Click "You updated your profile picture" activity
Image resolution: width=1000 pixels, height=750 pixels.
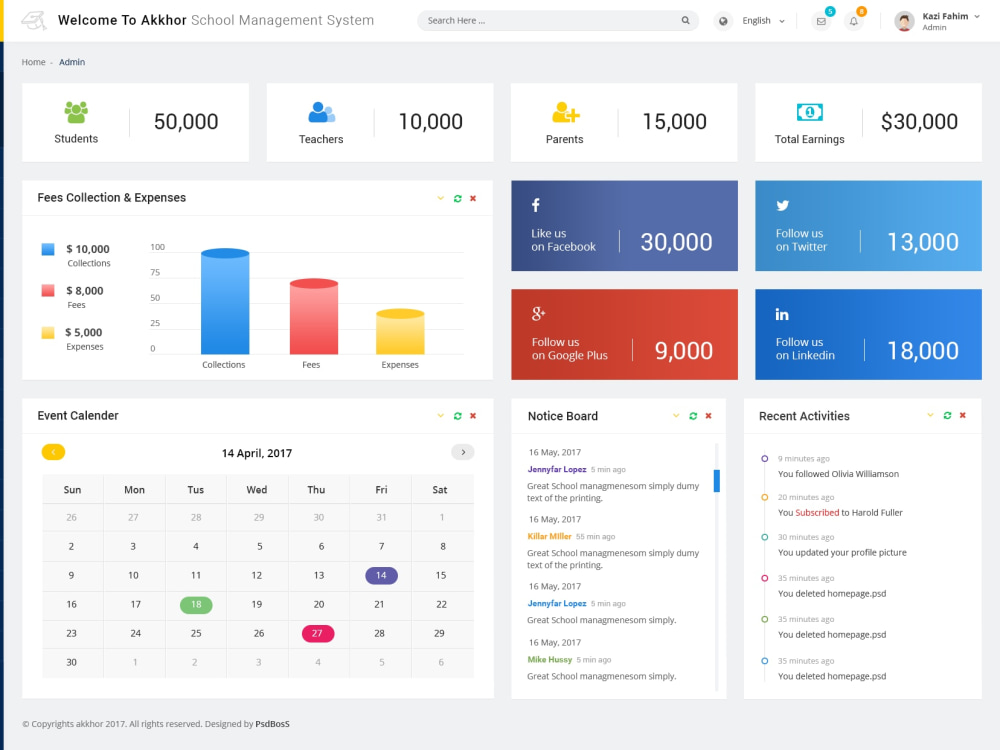tap(842, 552)
